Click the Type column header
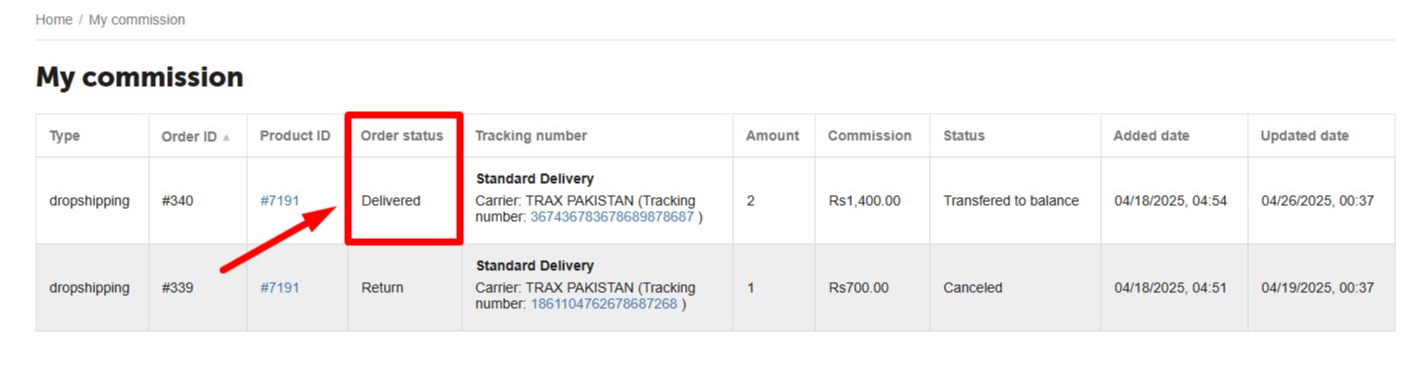The width and height of the screenshot is (1419, 381). click(x=65, y=136)
